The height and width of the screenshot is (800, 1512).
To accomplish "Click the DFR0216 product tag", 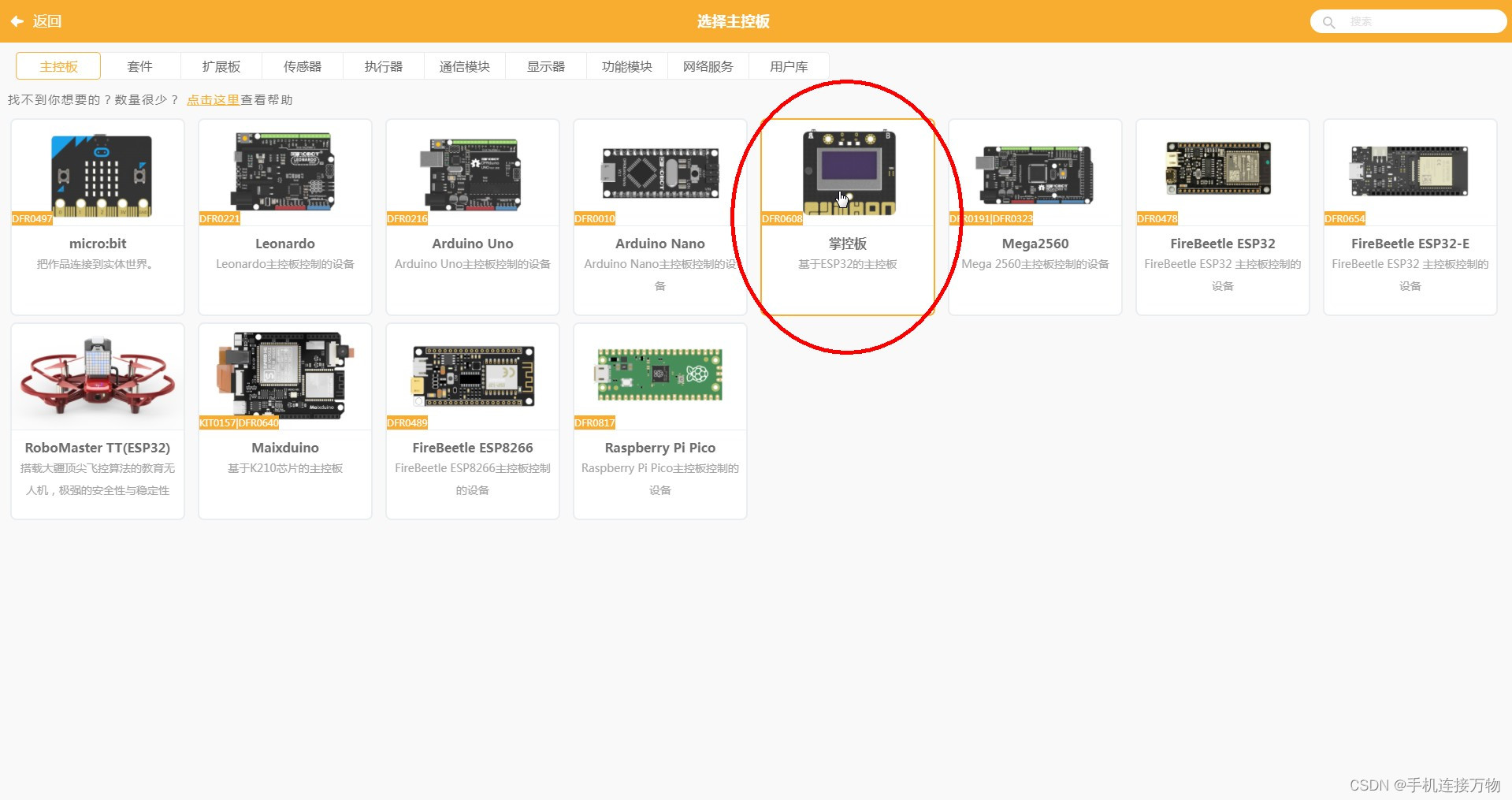I will pyautogui.click(x=407, y=219).
